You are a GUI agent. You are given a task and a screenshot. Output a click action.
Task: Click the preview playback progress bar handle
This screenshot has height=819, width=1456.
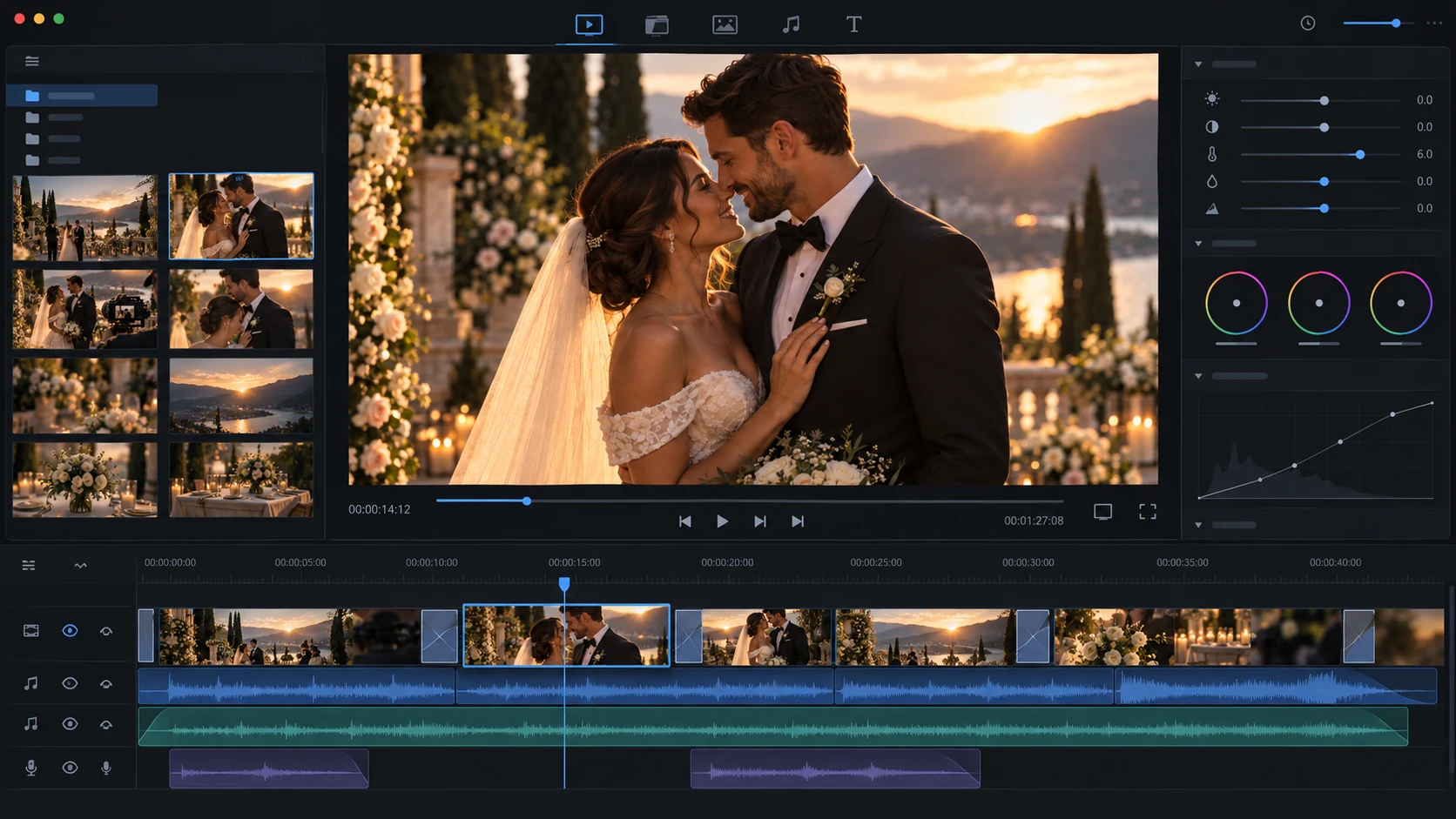coord(527,501)
